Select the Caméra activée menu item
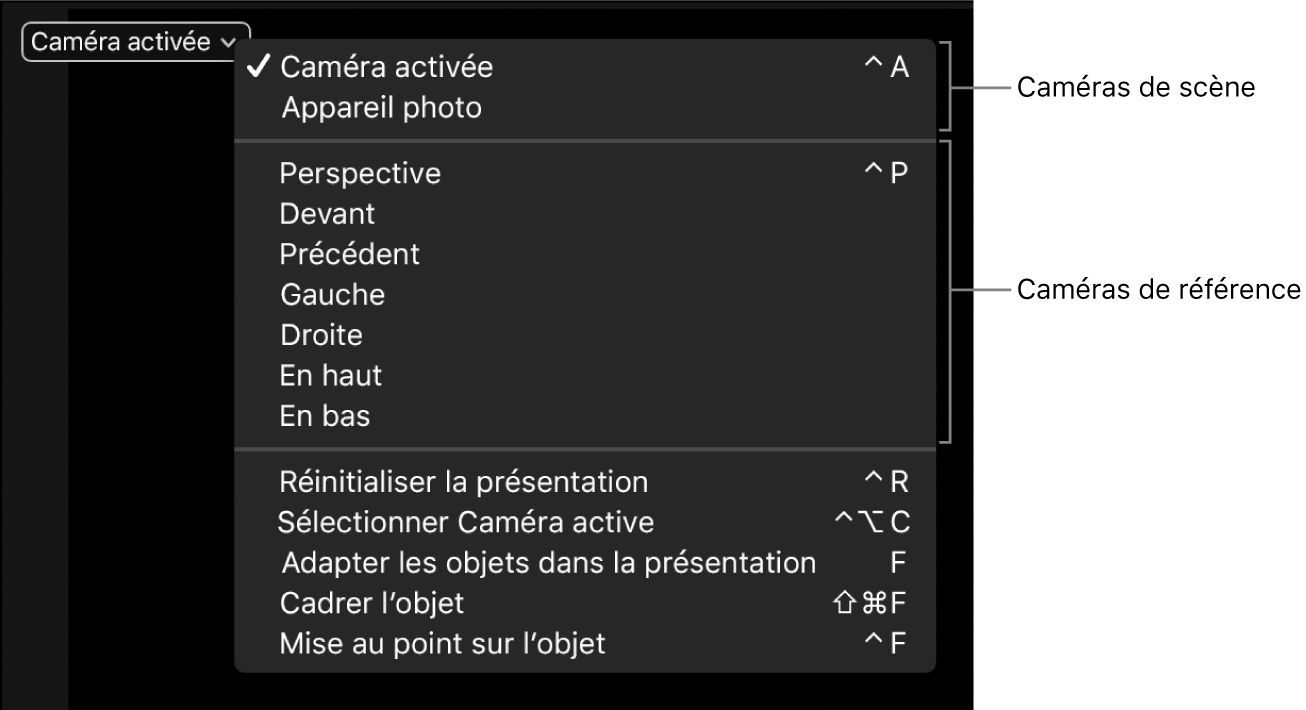The width and height of the screenshot is (1306, 710). pyautogui.click(x=386, y=67)
